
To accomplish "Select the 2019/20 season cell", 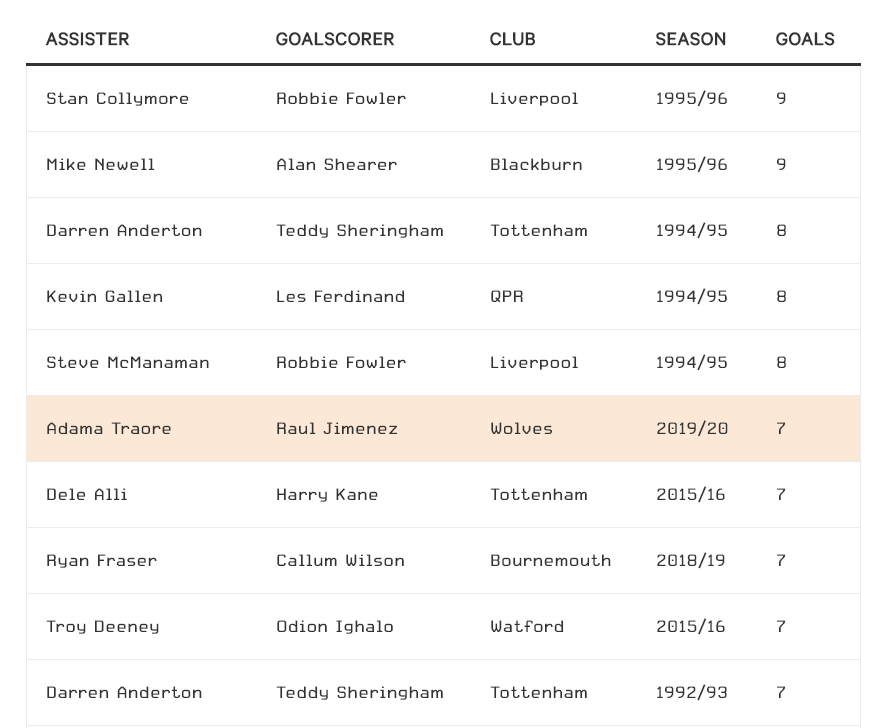I will click(691, 429).
